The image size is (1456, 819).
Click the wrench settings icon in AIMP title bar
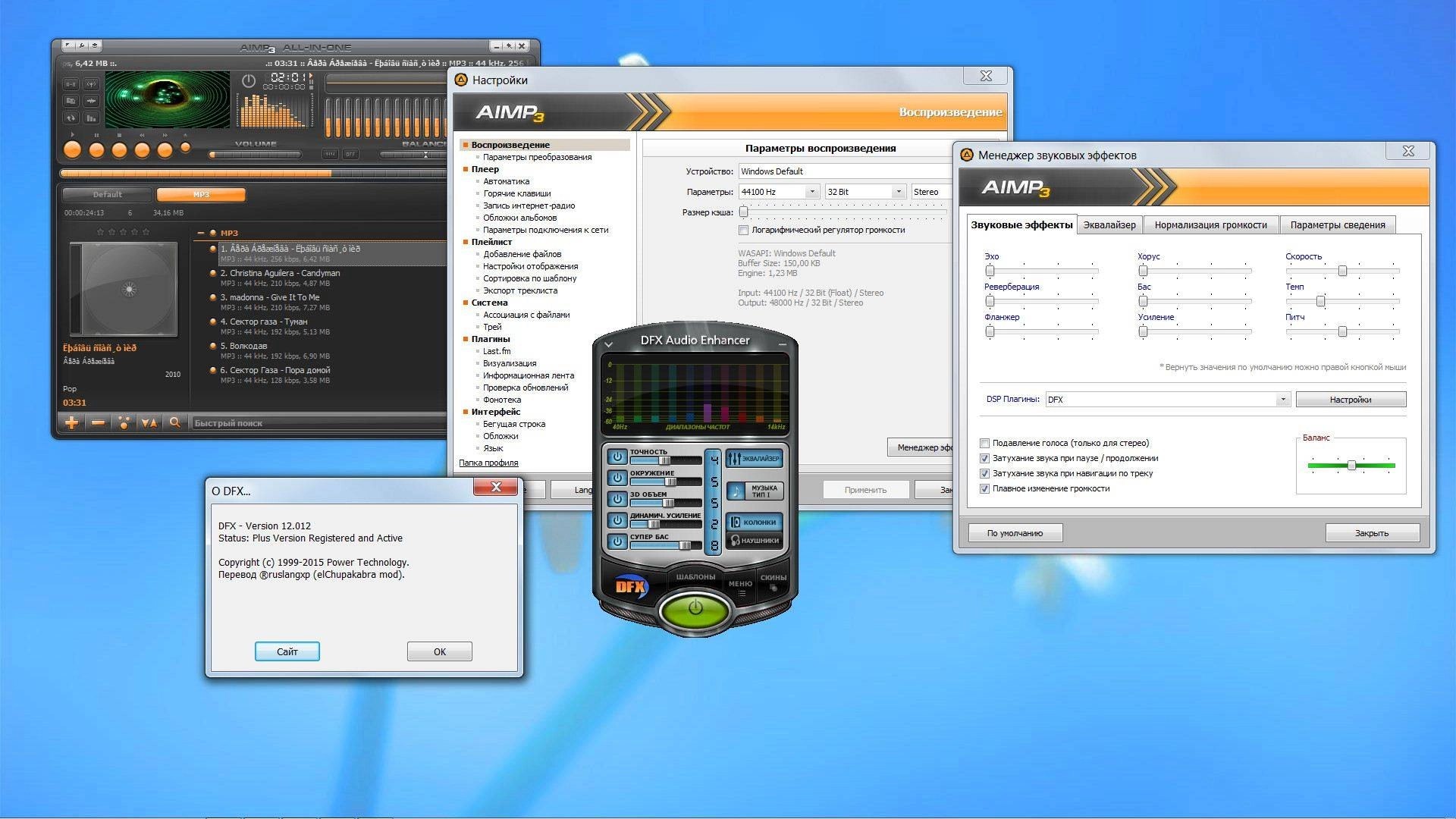pos(82,46)
